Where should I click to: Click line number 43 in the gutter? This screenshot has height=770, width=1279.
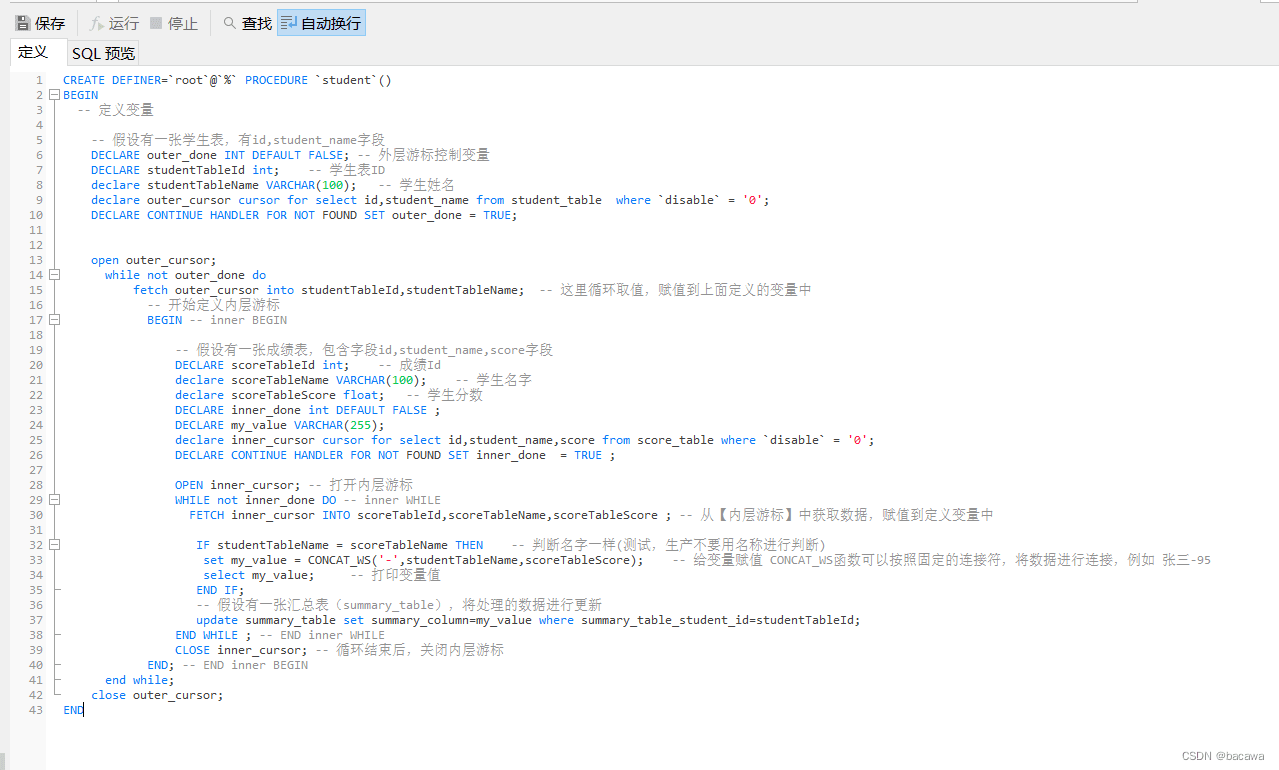36,710
